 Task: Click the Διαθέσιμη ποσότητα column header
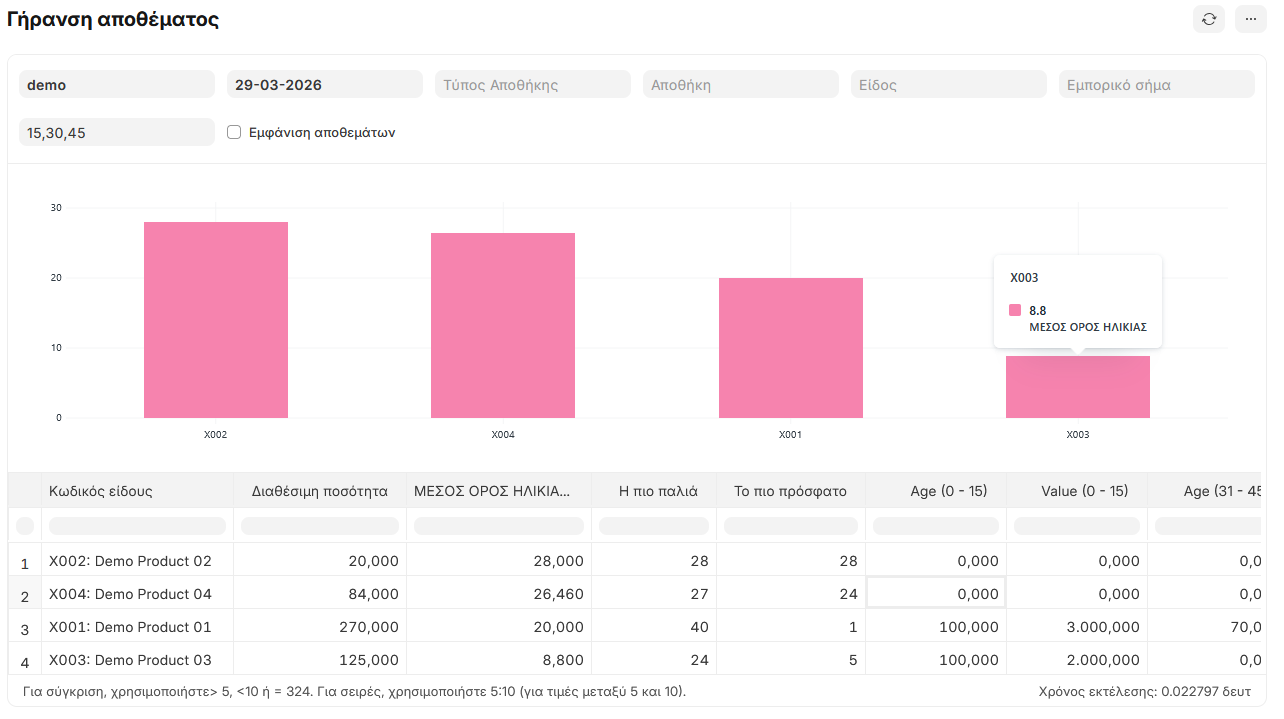click(320, 491)
